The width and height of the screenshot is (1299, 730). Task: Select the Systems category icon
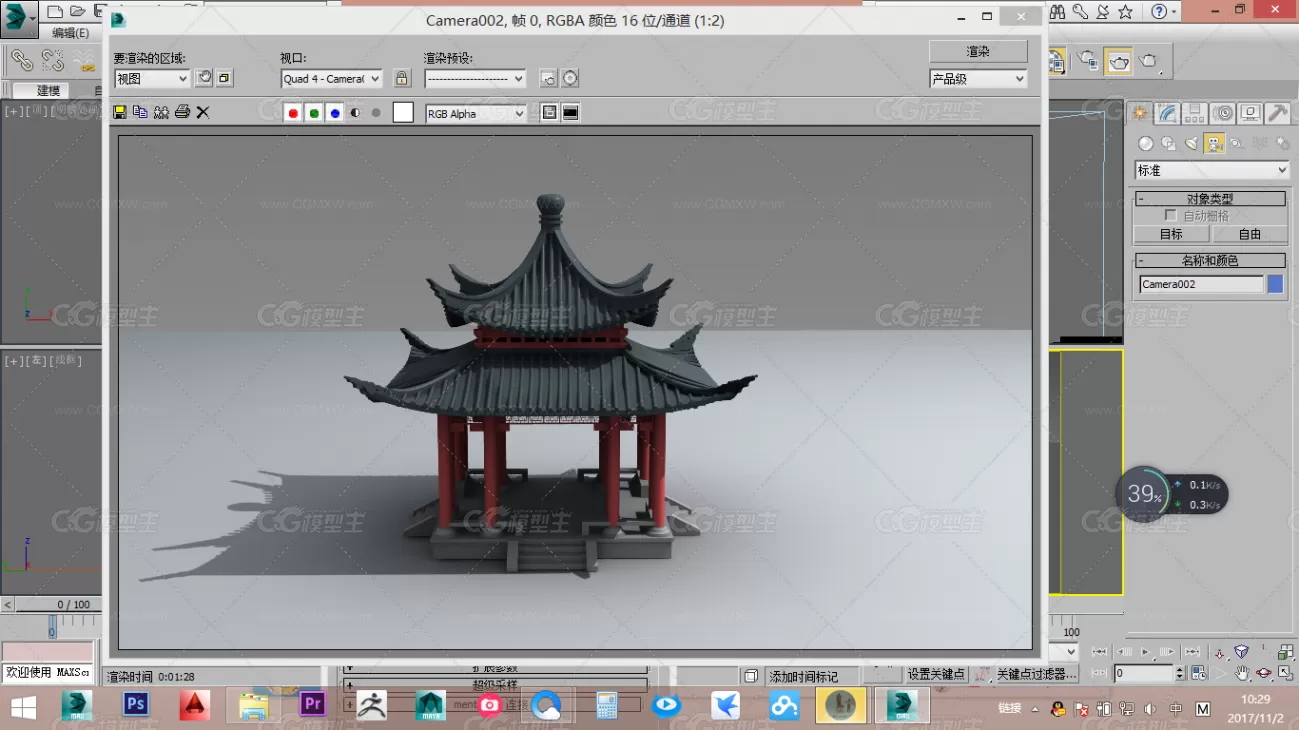click(x=1282, y=143)
